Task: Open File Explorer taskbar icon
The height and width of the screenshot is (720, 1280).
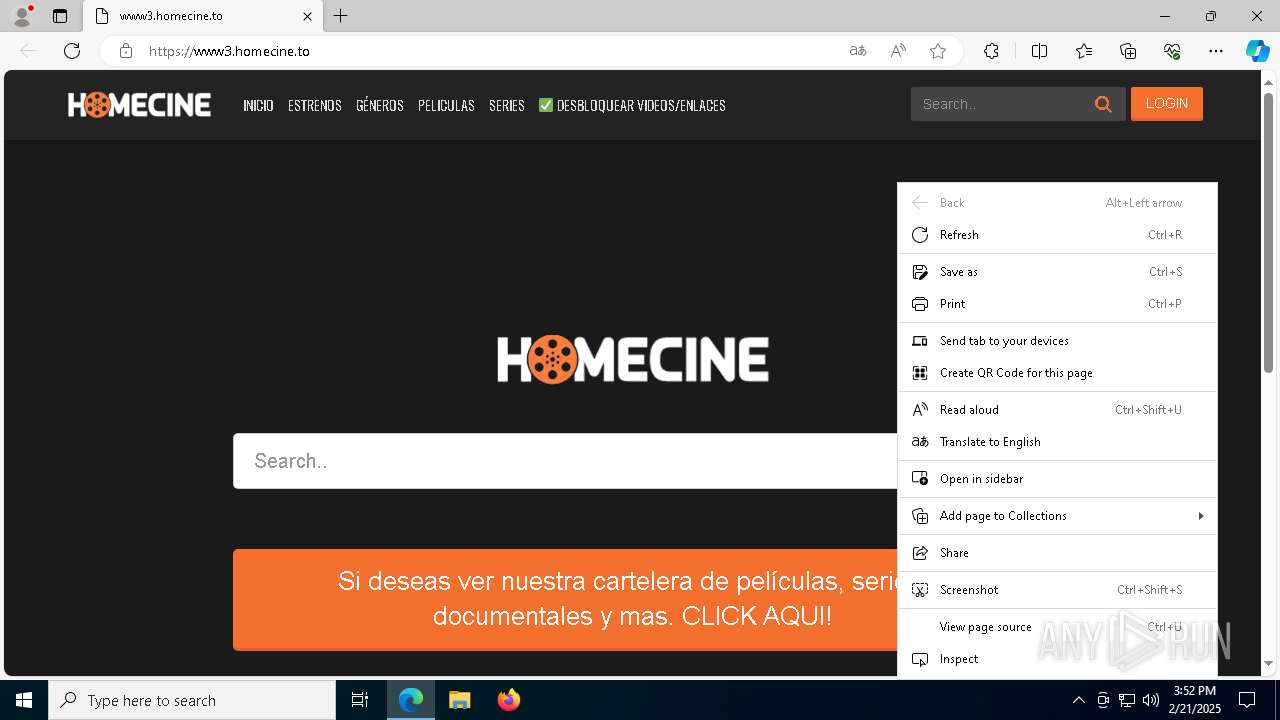Action: coord(459,700)
